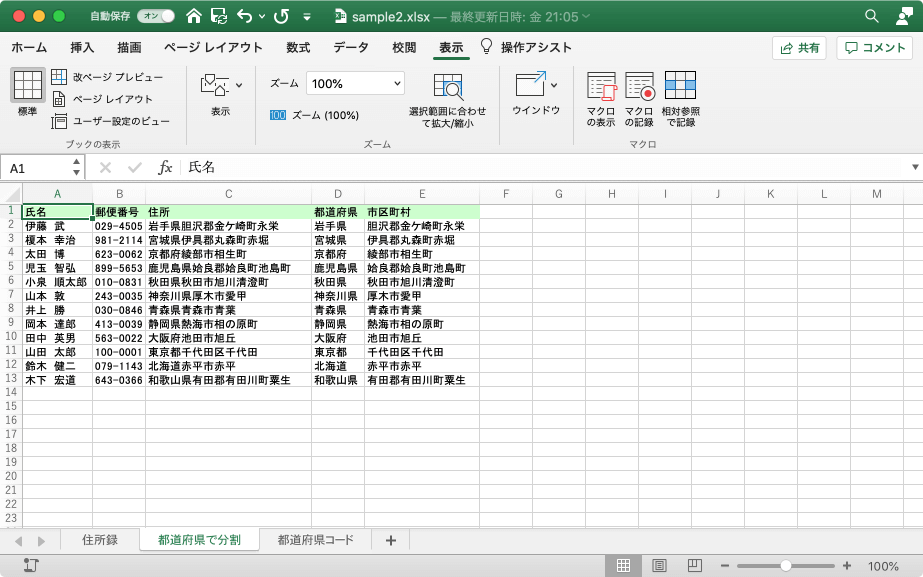The image size is (923, 577).
Task: Click the select-all corner of the grid
Action: tap(11, 194)
